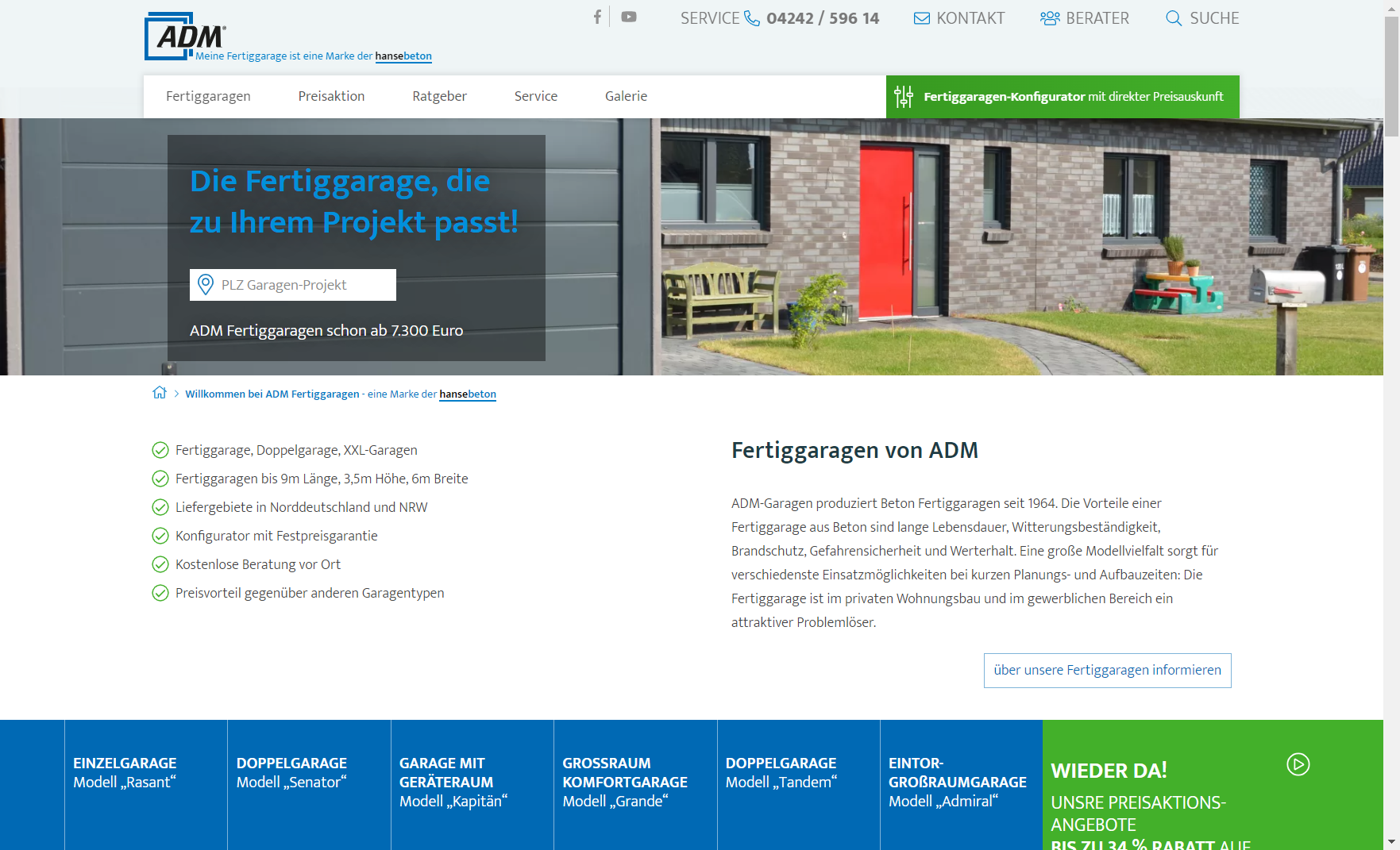Open the ADM YouTube channel icon
The width and height of the screenshot is (1400, 850).
(629, 17)
